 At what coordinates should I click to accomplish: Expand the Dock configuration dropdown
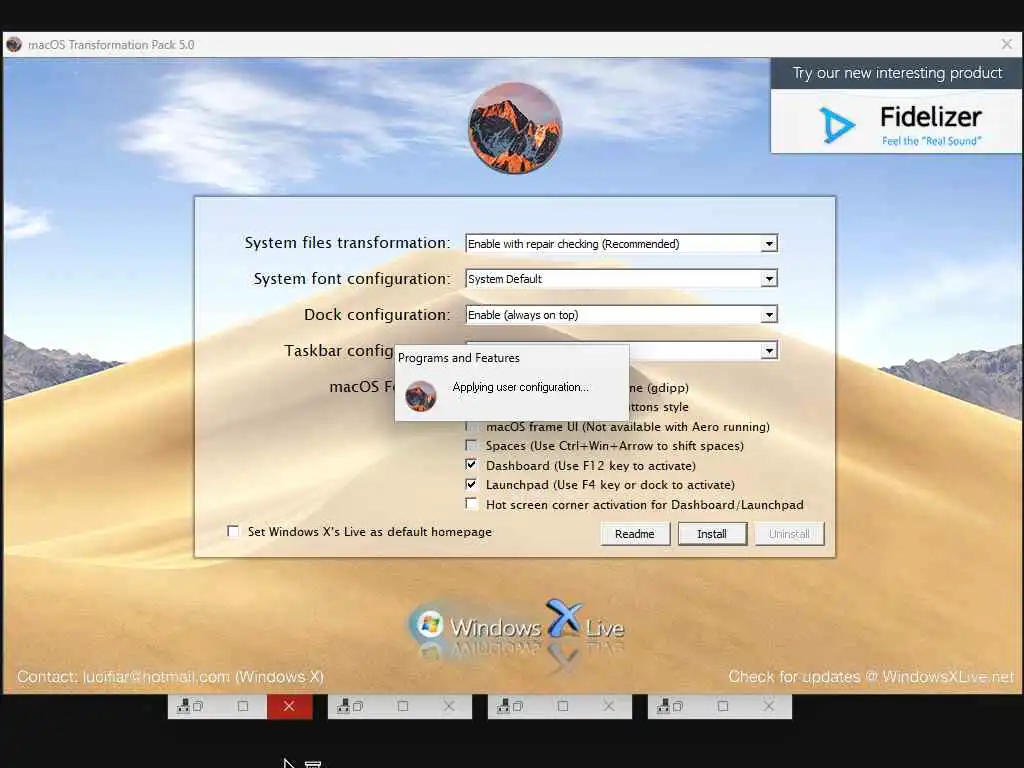click(x=621, y=315)
